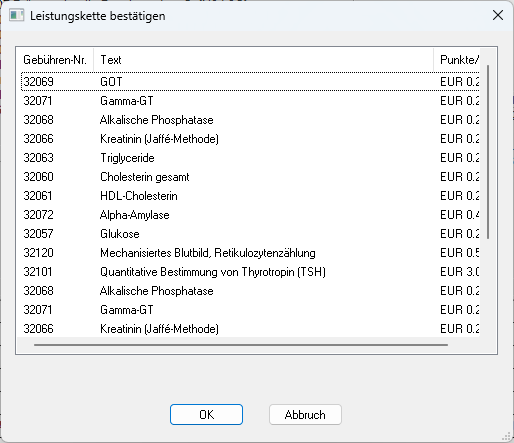This screenshot has height=443, width=514.
Task: Select the Thyrotropin (TSH) row
Action: 250,272
